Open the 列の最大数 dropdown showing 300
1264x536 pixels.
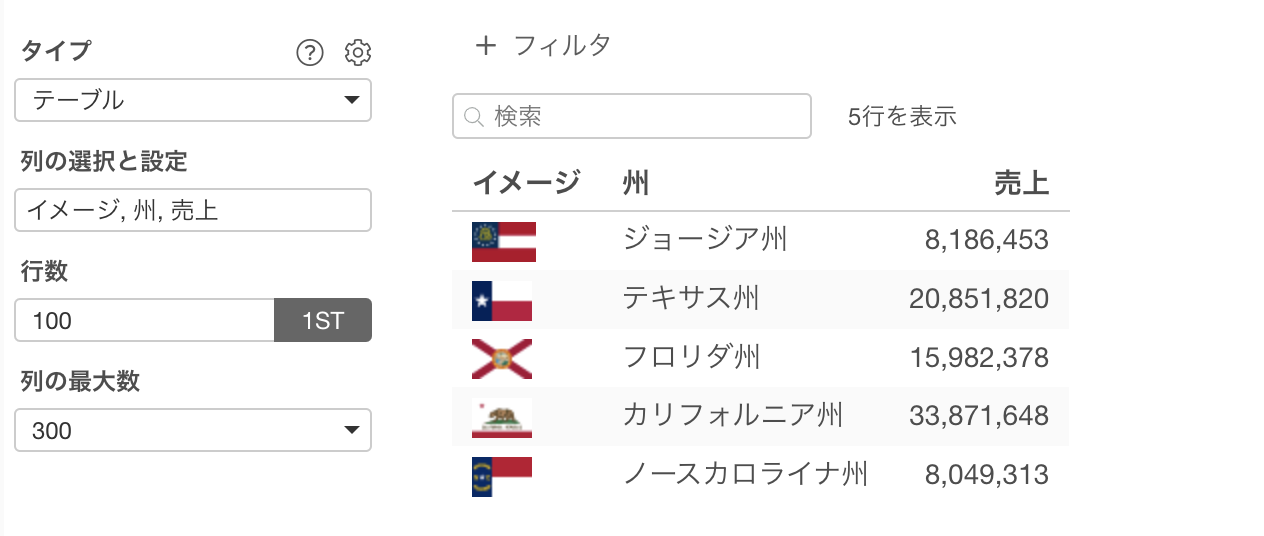click(x=193, y=430)
